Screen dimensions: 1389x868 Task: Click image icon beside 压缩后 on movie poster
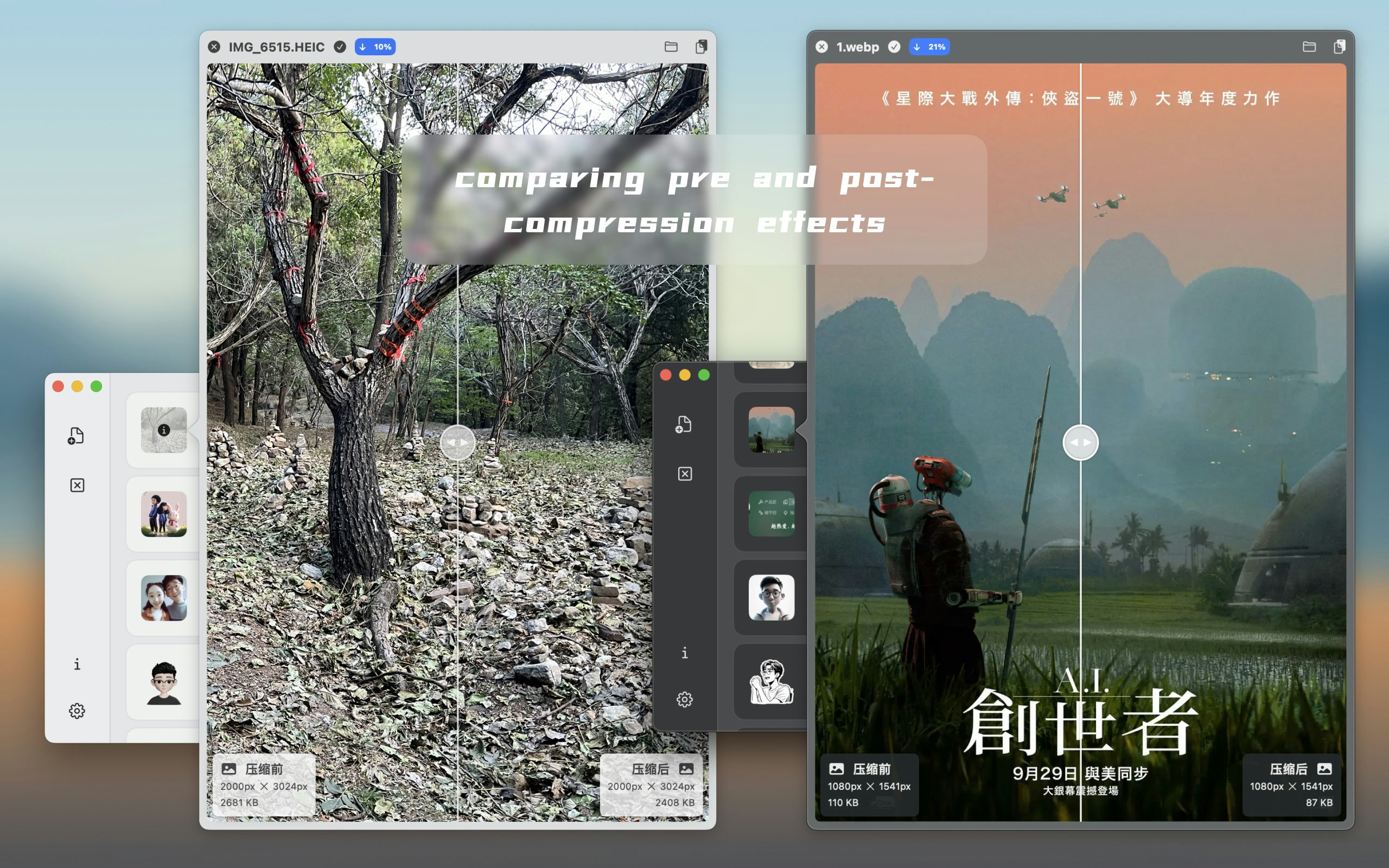[1325, 769]
